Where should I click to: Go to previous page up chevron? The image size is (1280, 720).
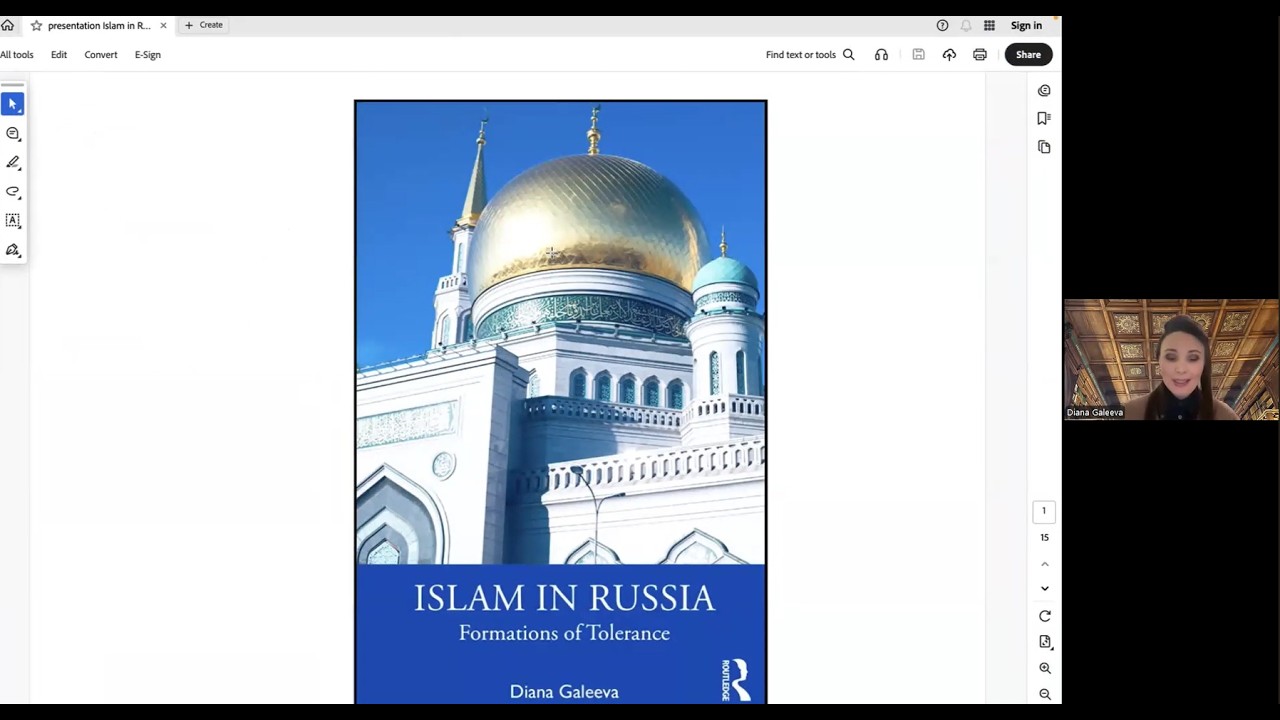[x=1045, y=564]
